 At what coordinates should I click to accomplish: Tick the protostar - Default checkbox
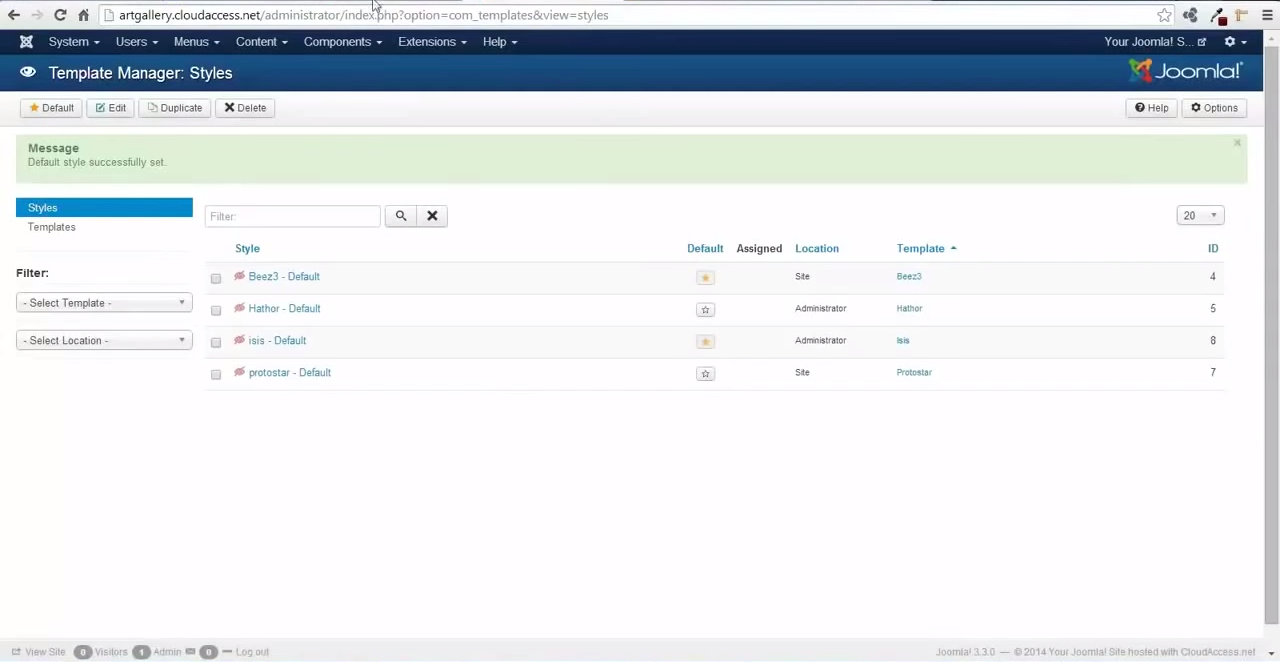click(x=216, y=374)
